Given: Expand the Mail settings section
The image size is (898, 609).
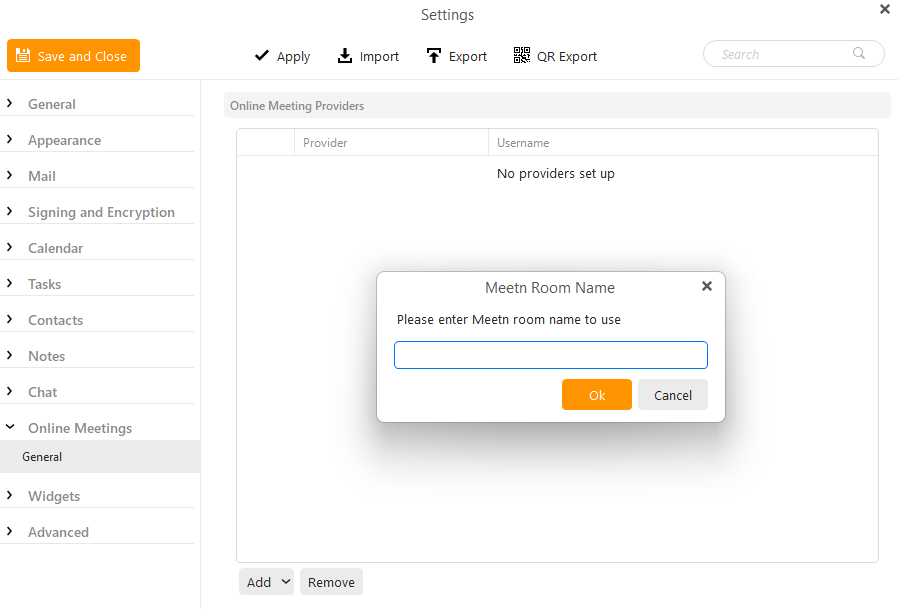Looking at the screenshot, I should point(9,175).
